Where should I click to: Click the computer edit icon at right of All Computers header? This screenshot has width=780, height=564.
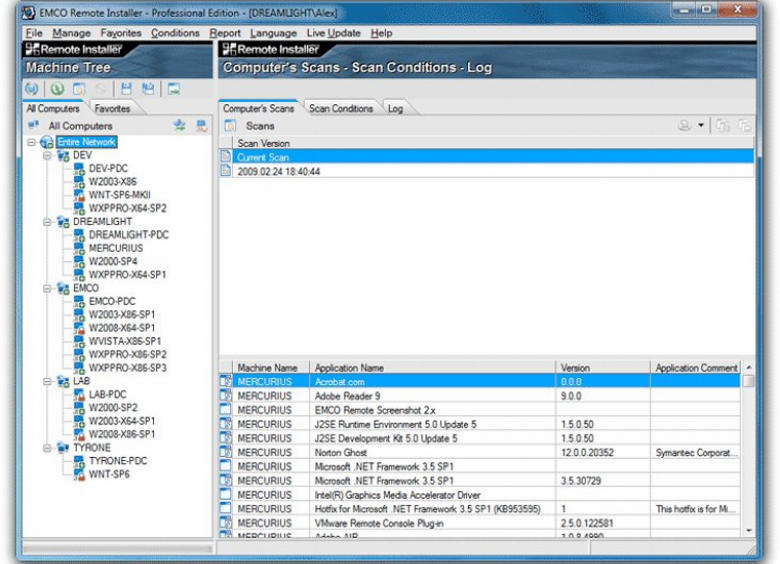pyautogui.click(x=201, y=125)
